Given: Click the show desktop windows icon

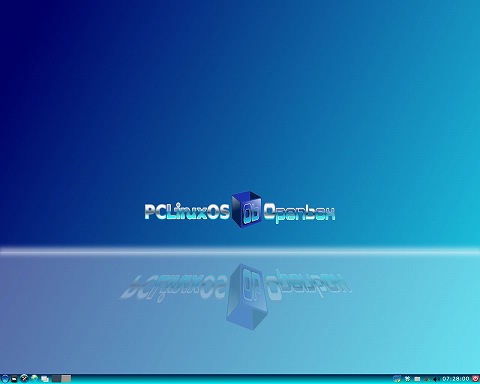Looking at the screenshot, I should pyautogui.click(x=45, y=379).
